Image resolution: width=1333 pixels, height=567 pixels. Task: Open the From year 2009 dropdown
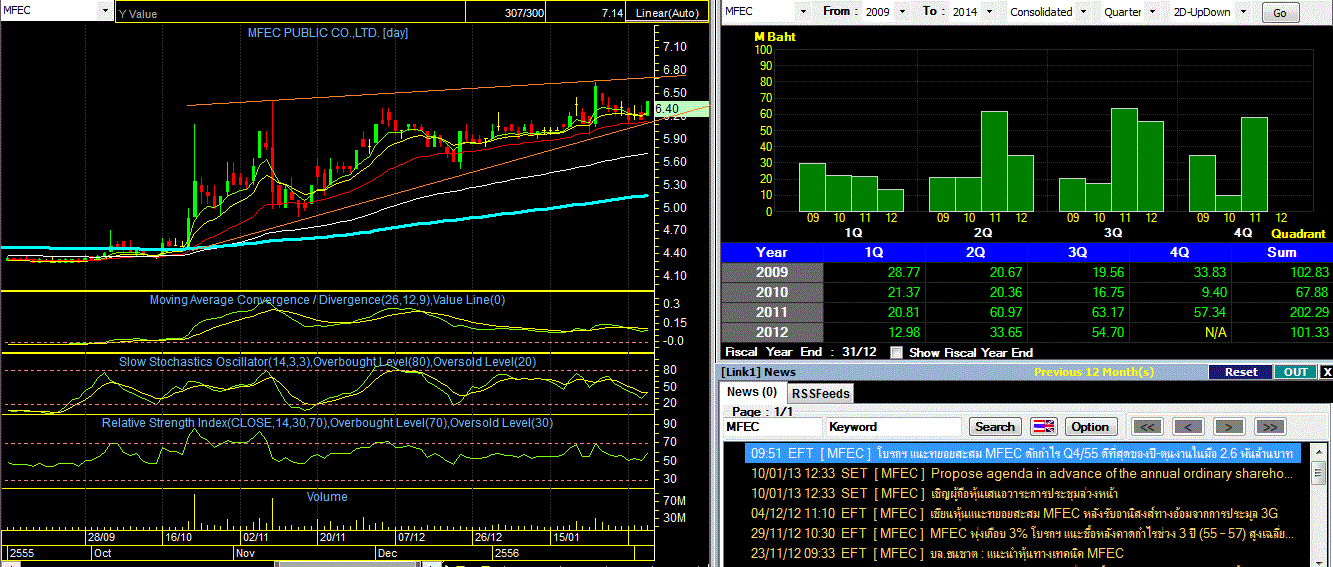pyautogui.click(x=903, y=11)
